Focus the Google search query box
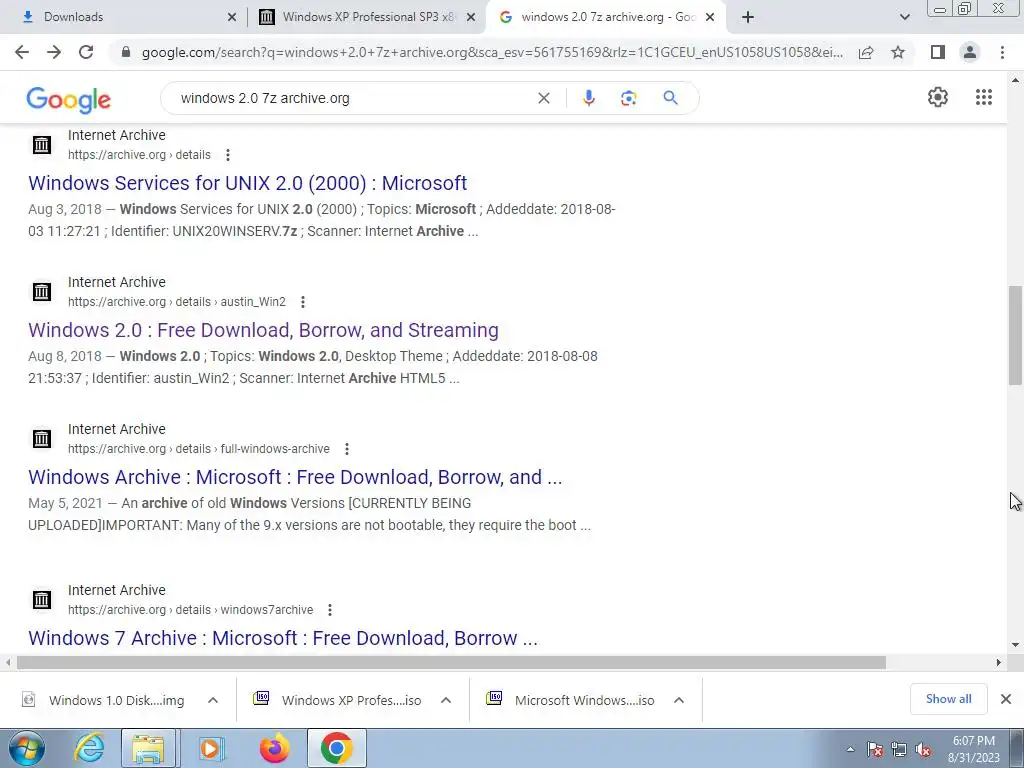This screenshot has width=1024, height=768. click(353, 98)
